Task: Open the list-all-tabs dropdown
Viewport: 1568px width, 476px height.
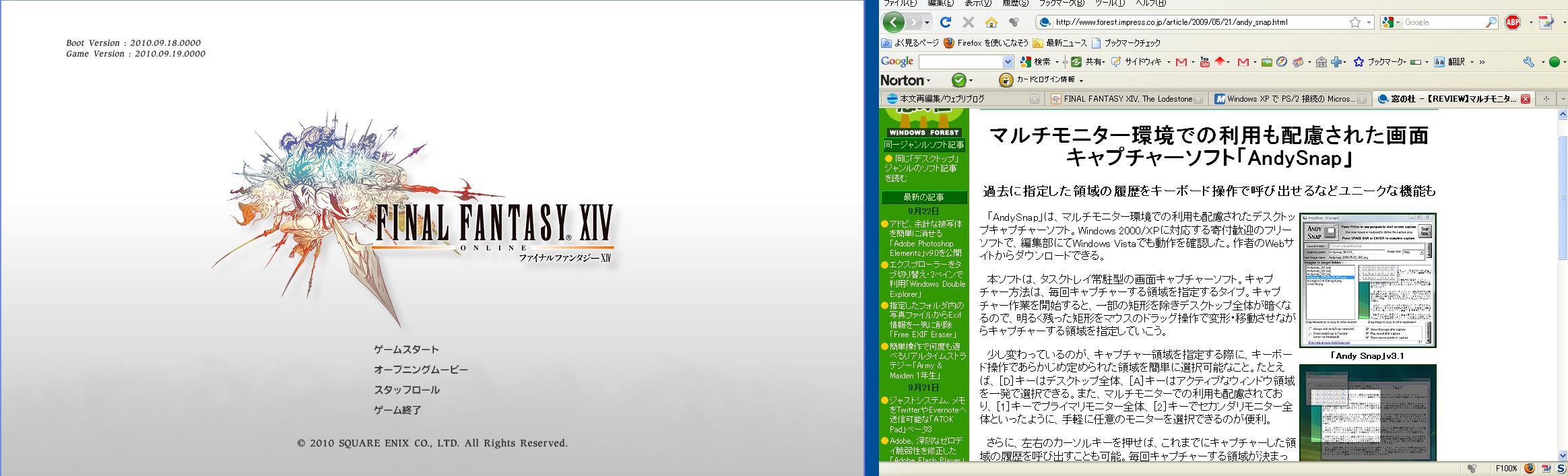Action: (1563, 99)
